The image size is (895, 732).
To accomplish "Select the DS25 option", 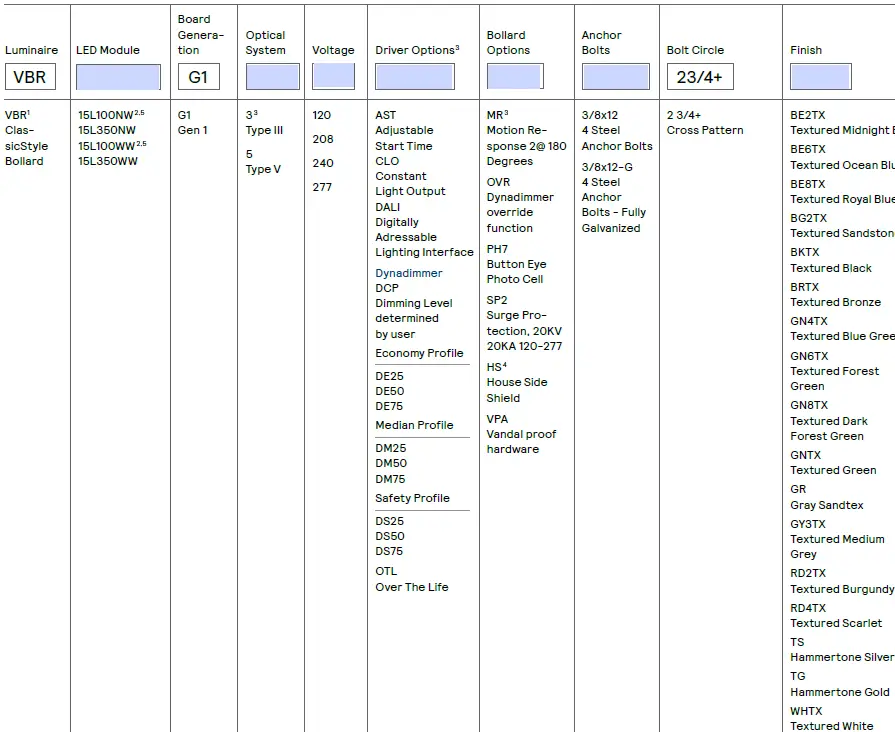I will pos(389,521).
